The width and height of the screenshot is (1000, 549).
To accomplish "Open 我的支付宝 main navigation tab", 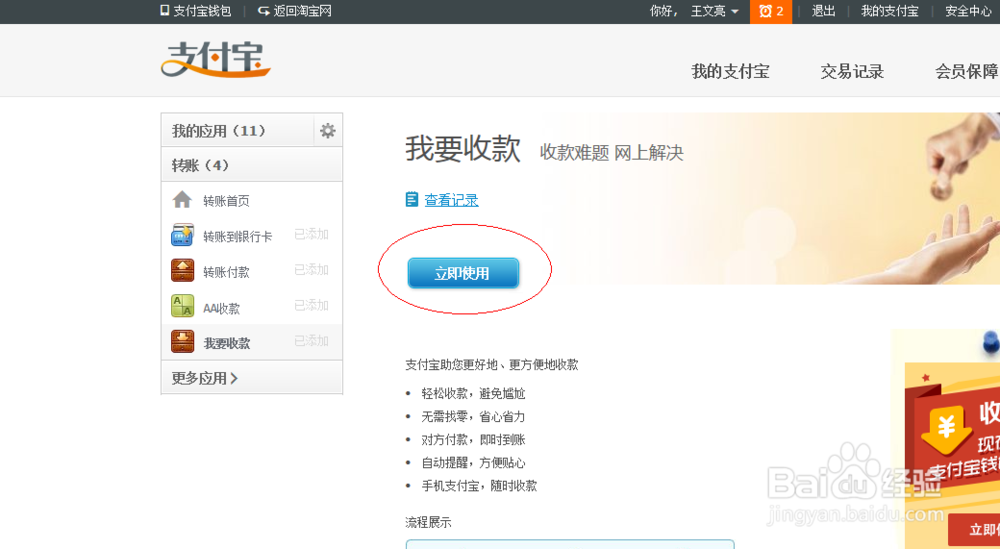I will coord(730,71).
